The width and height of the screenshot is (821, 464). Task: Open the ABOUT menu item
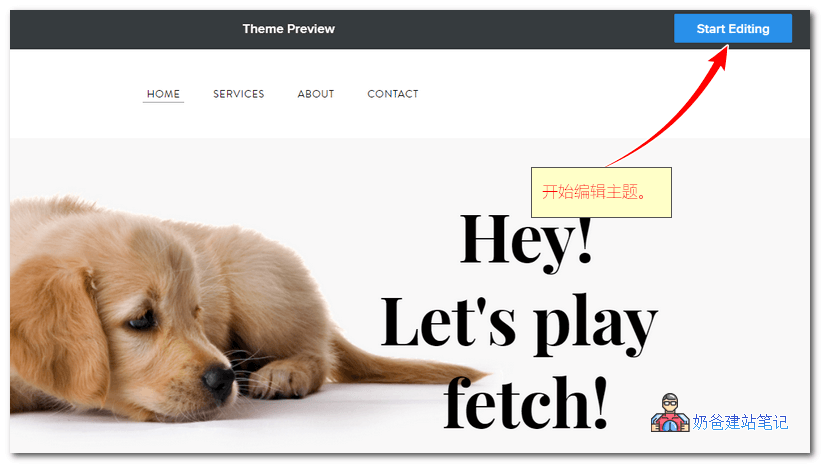(316, 94)
